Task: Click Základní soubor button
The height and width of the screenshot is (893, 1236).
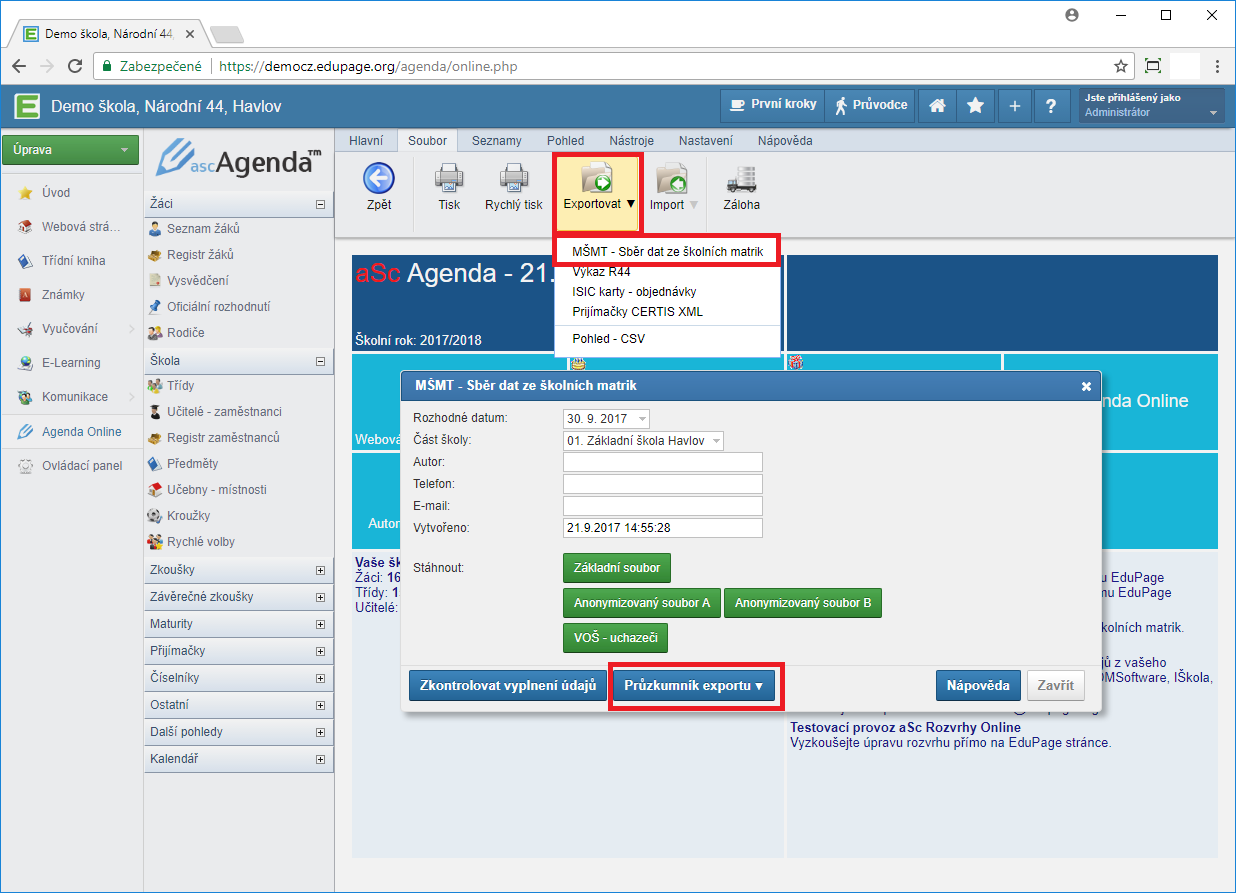Action: pos(617,567)
